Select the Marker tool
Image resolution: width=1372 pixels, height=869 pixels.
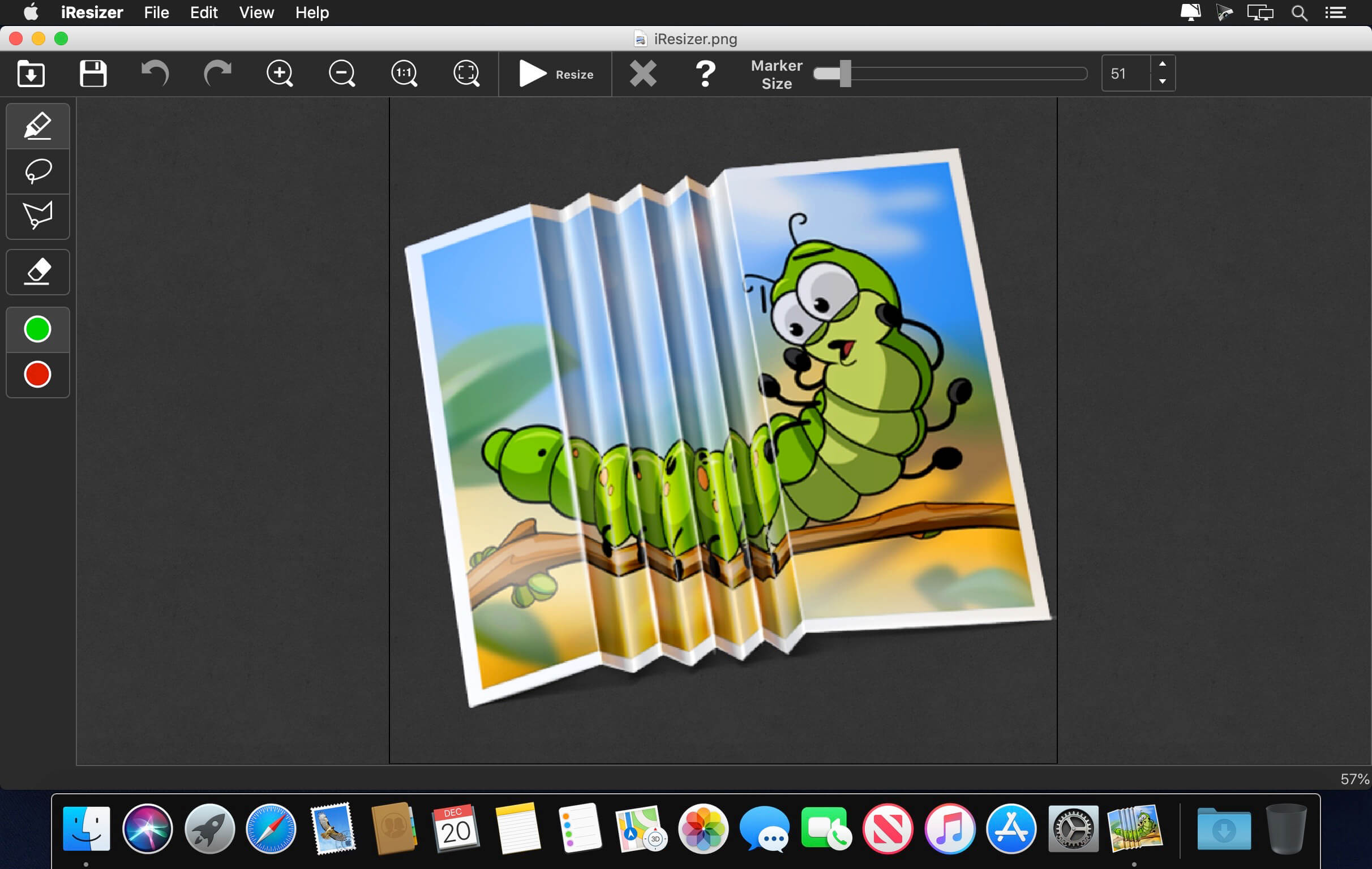coord(37,126)
